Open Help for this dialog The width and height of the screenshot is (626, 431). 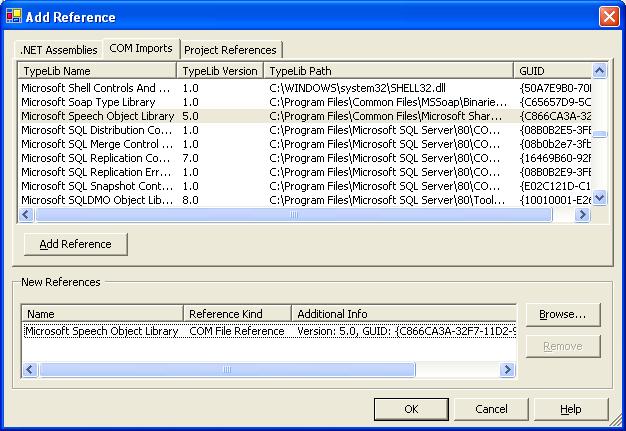coord(571,409)
